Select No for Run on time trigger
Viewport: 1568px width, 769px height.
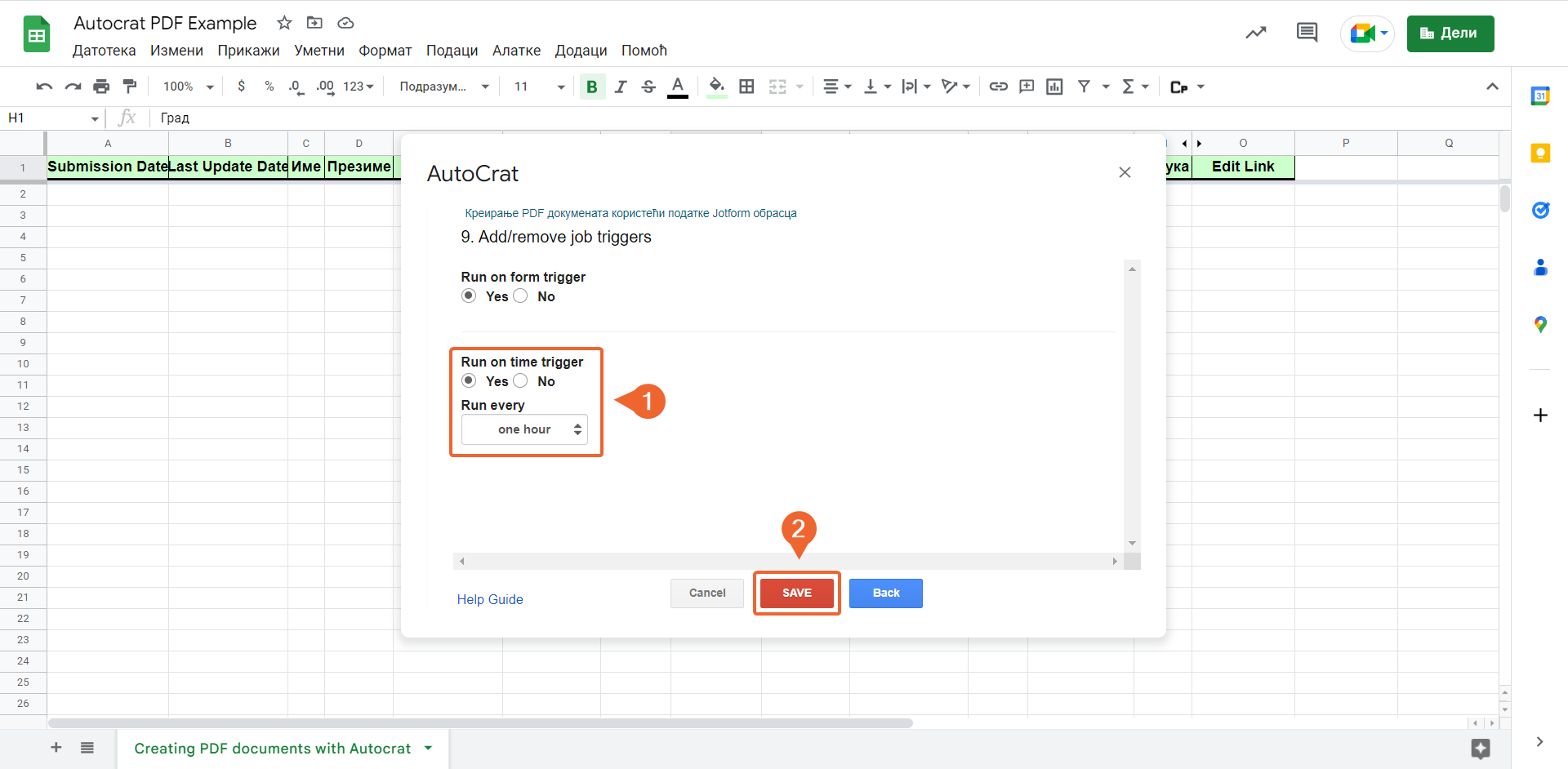point(521,381)
